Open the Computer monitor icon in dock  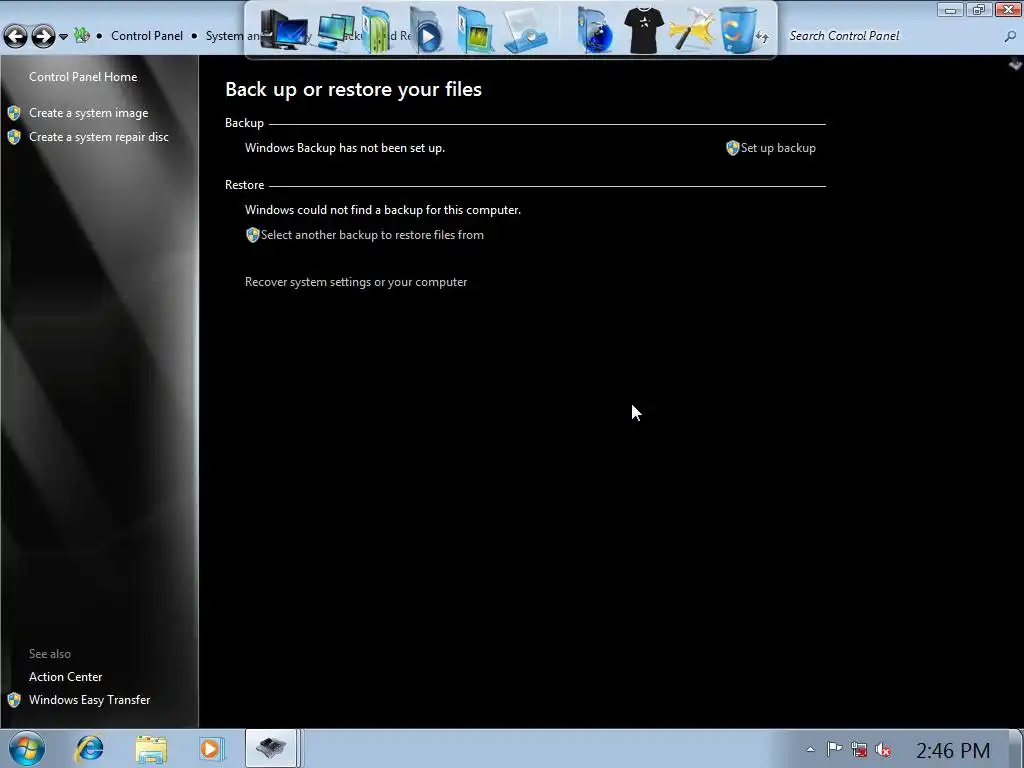pyautogui.click(x=284, y=30)
